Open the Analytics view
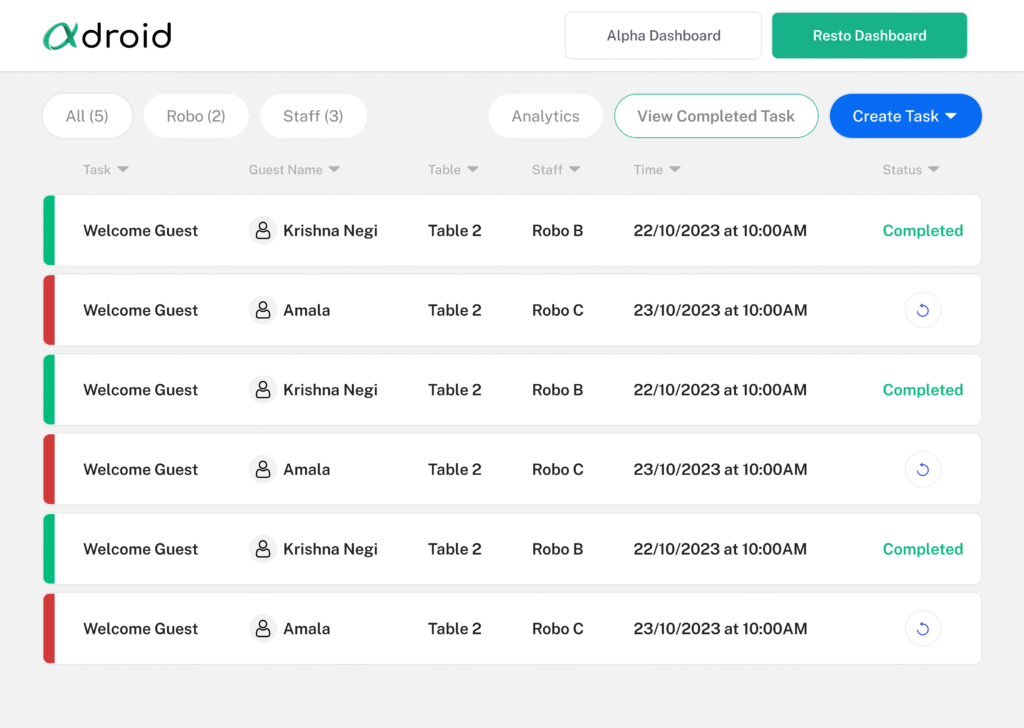The width and height of the screenshot is (1024, 728). [x=545, y=116]
